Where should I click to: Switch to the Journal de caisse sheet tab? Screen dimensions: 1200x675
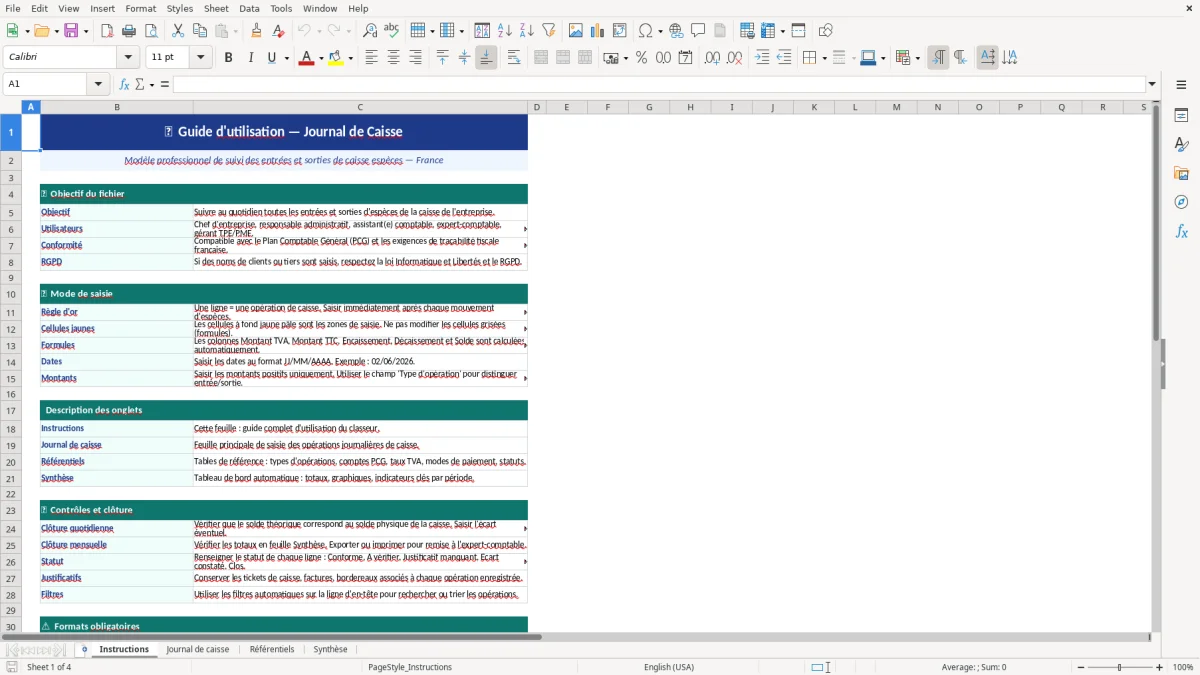[x=198, y=649]
